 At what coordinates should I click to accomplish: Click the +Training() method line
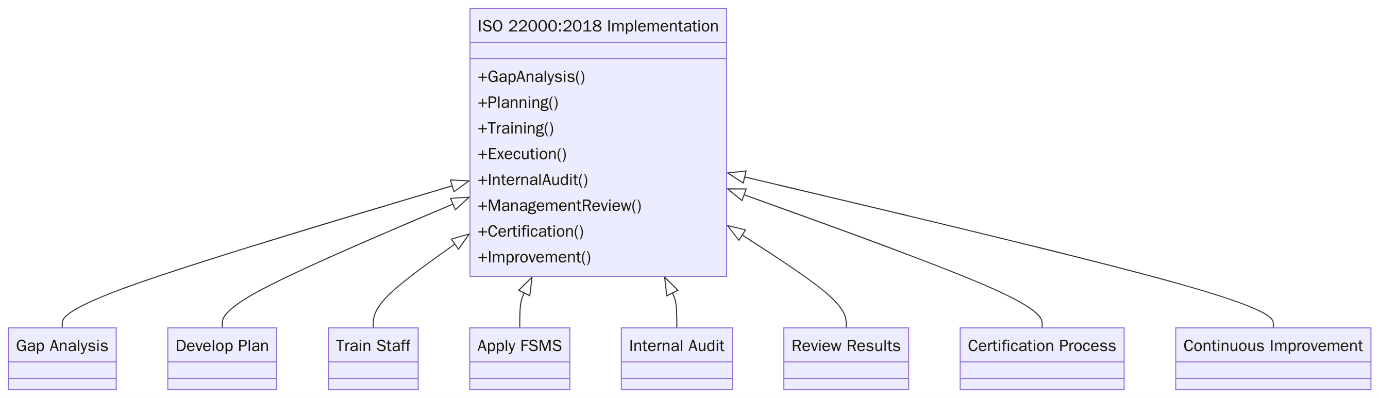click(x=516, y=128)
